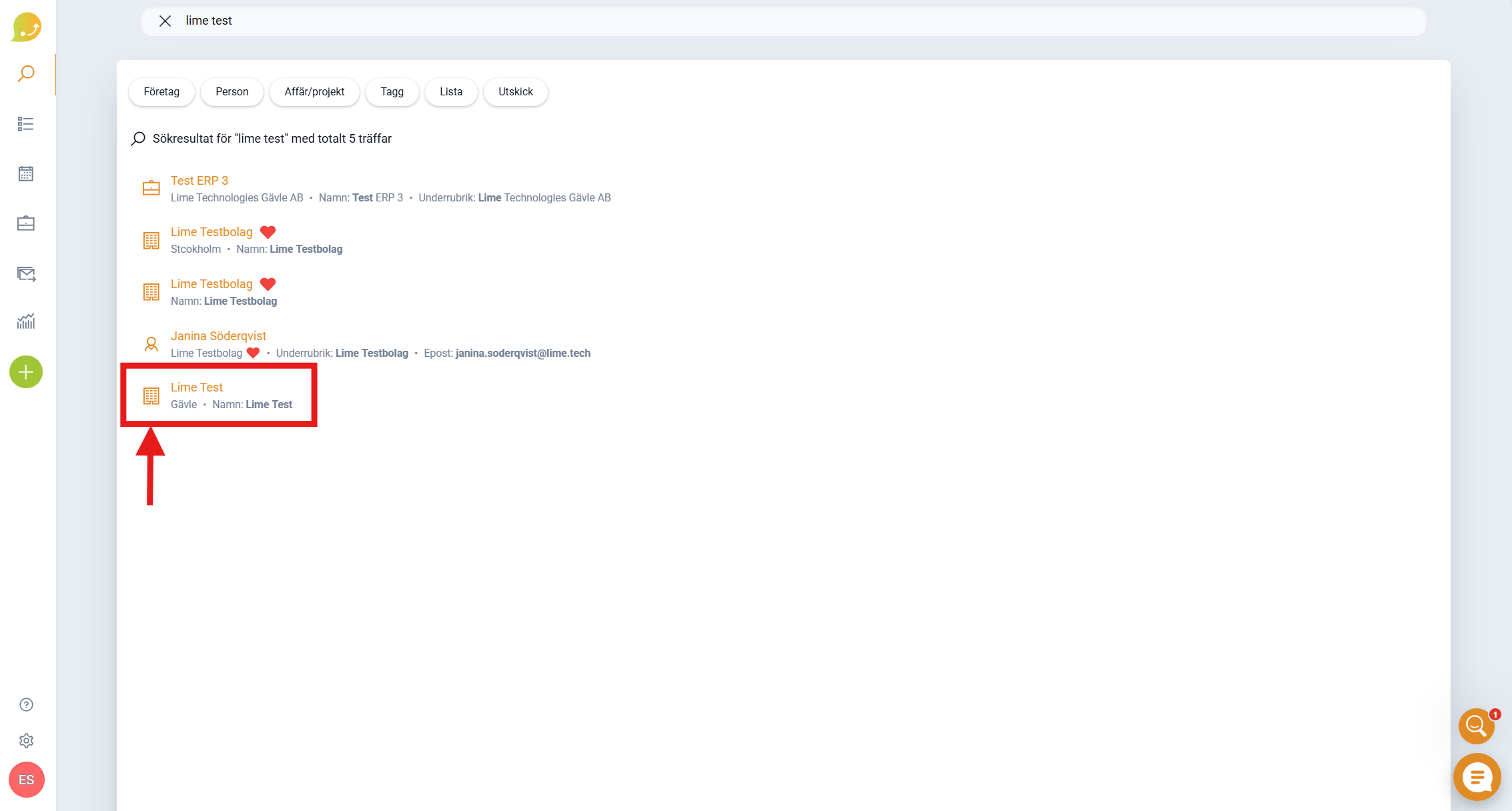
Task: Open the settings gear icon
Action: [x=26, y=741]
